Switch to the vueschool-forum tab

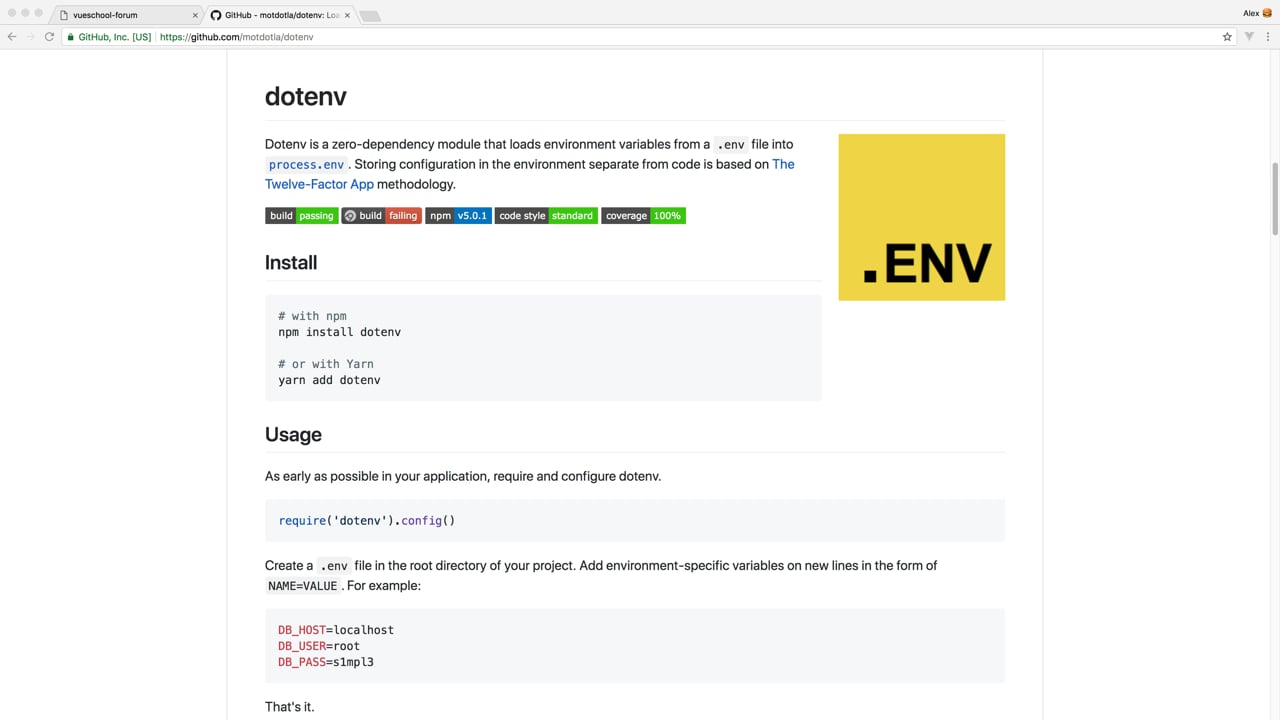(x=127, y=15)
